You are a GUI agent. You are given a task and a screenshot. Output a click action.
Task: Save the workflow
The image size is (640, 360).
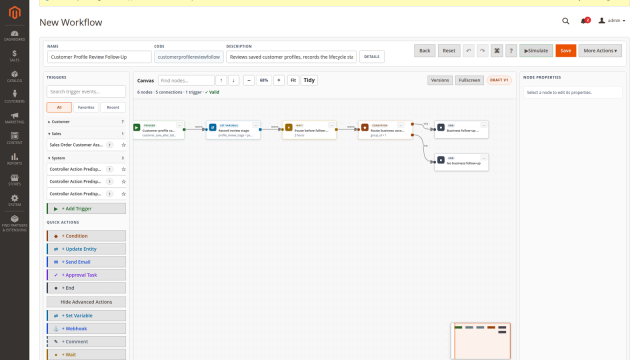tap(566, 51)
